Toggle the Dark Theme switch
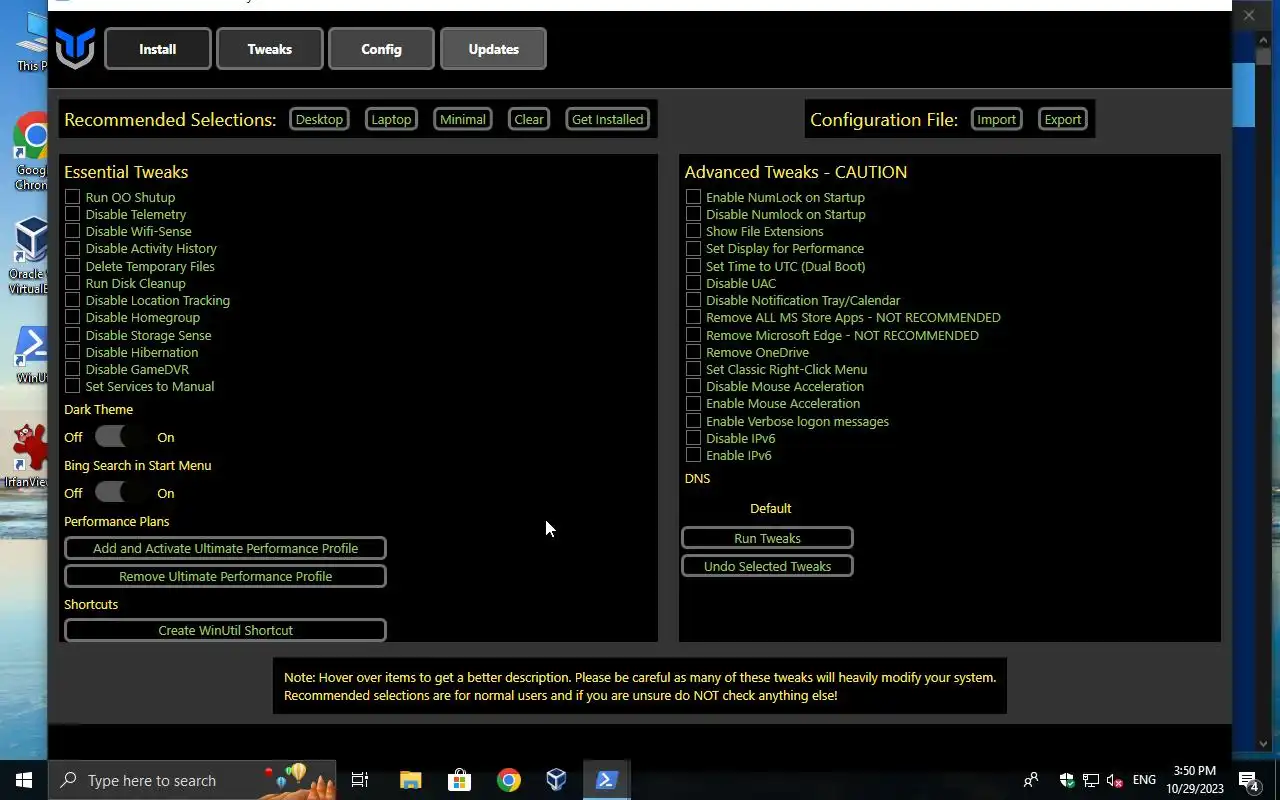 tap(120, 437)
